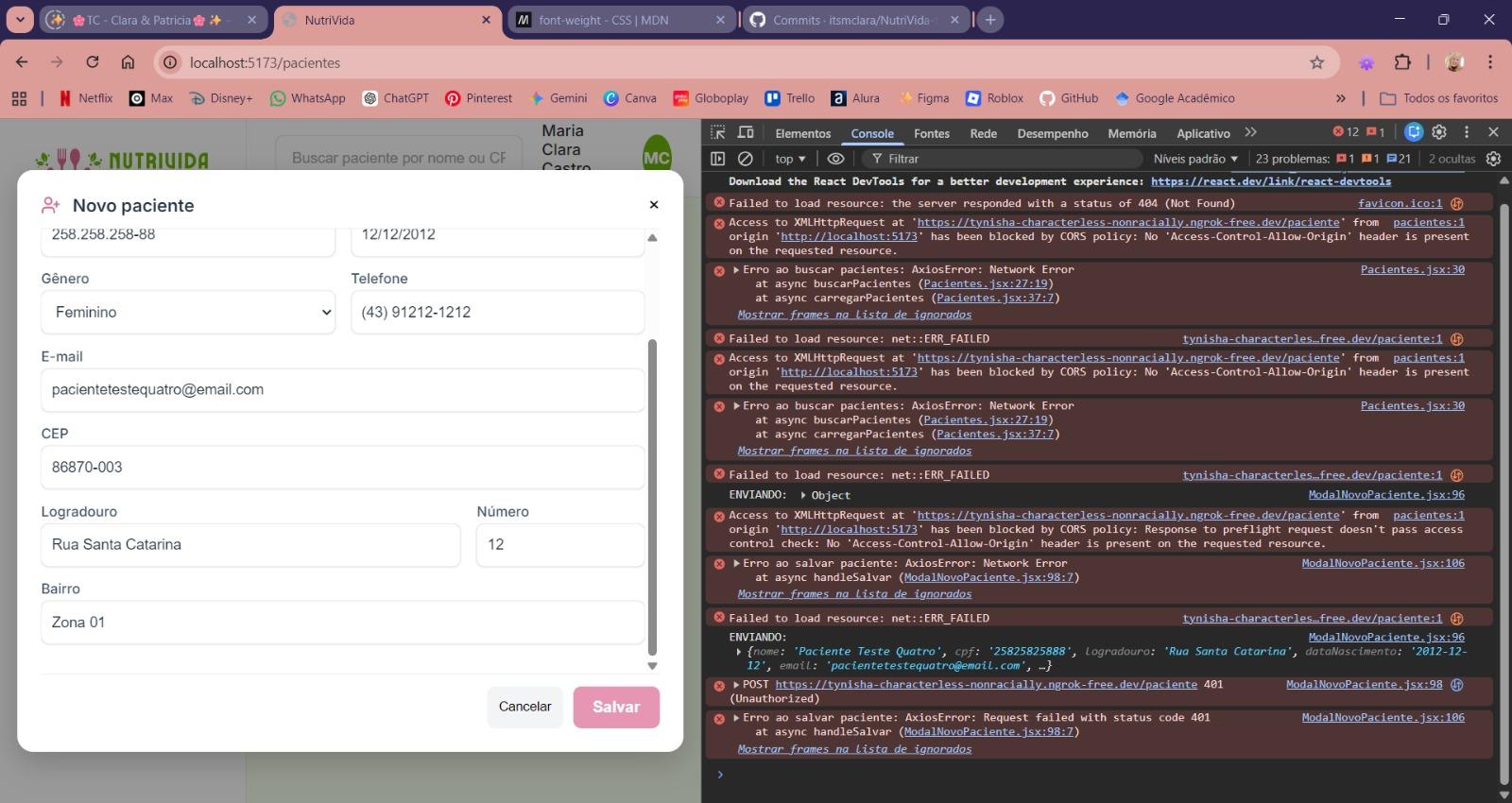Activate DevTools element inspector picker
The width and height of the screenshot is (1512, 803).
pos(718,132)
